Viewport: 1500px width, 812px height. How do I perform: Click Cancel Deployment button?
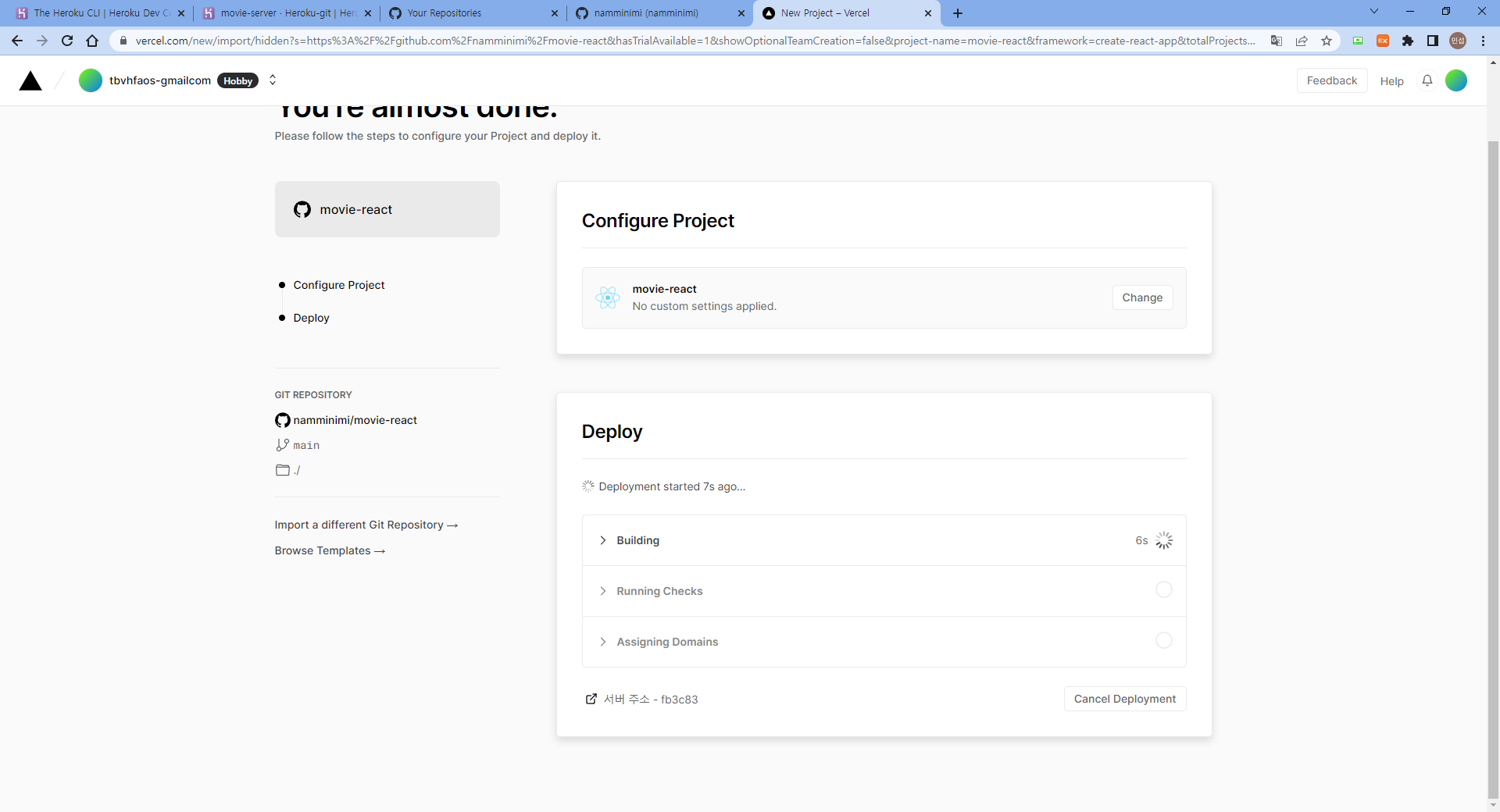1125,699
